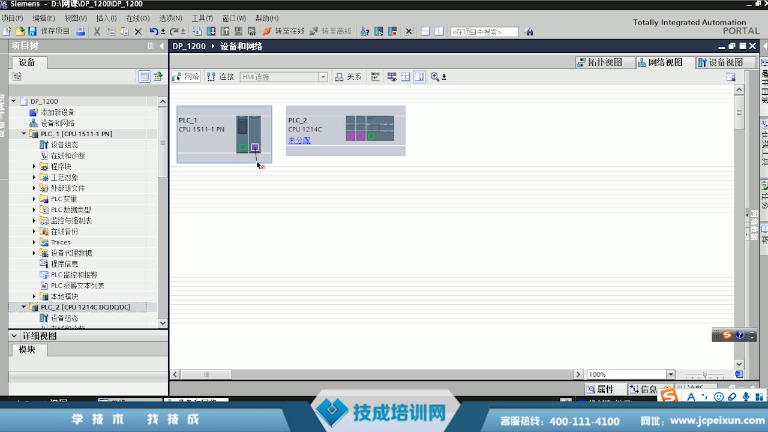Collapse the 详细视图 panel

pyautogui.click(x=14, y=336)
